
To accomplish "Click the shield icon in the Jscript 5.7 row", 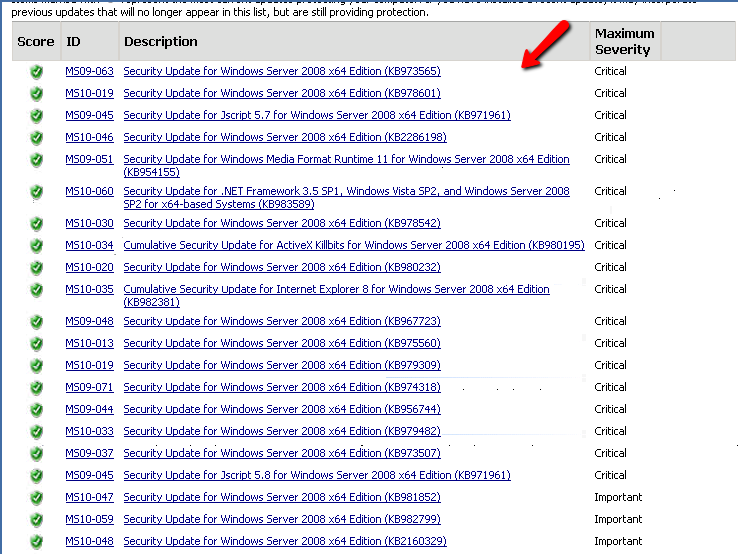I will [36, 115].
